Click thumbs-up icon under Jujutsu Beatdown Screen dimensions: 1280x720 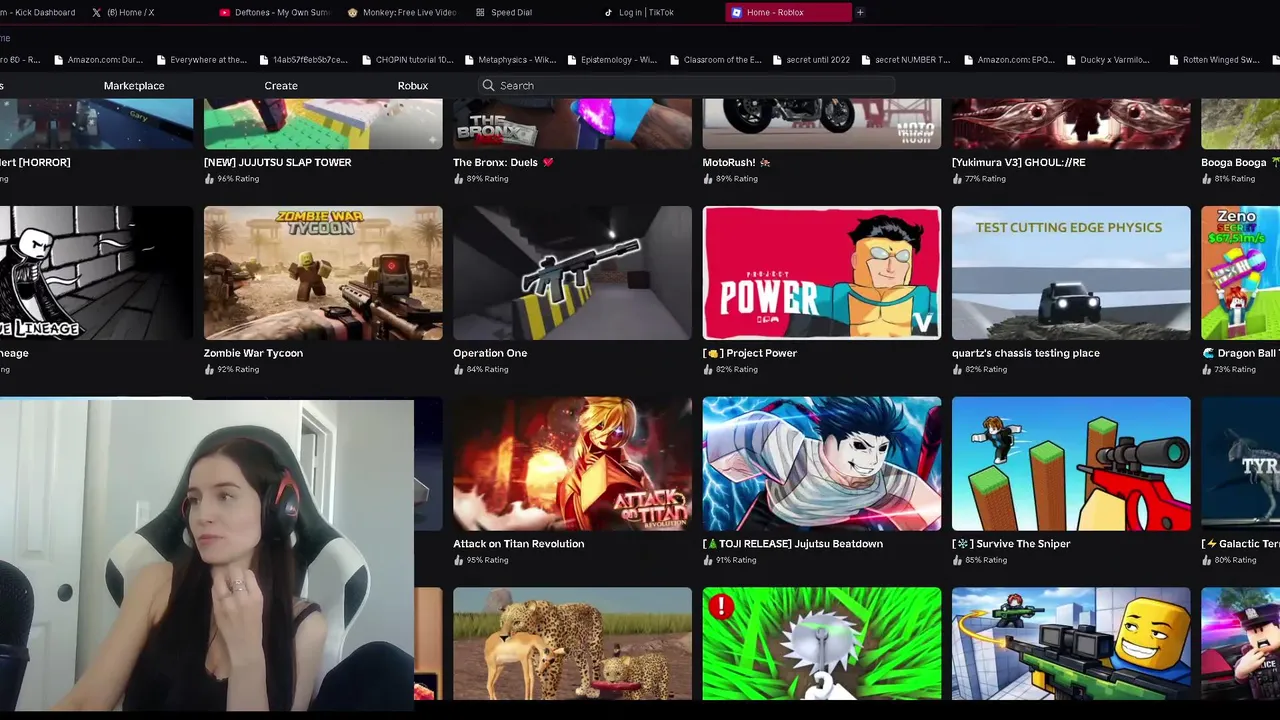pyautogui.click(x=708, y=560)
